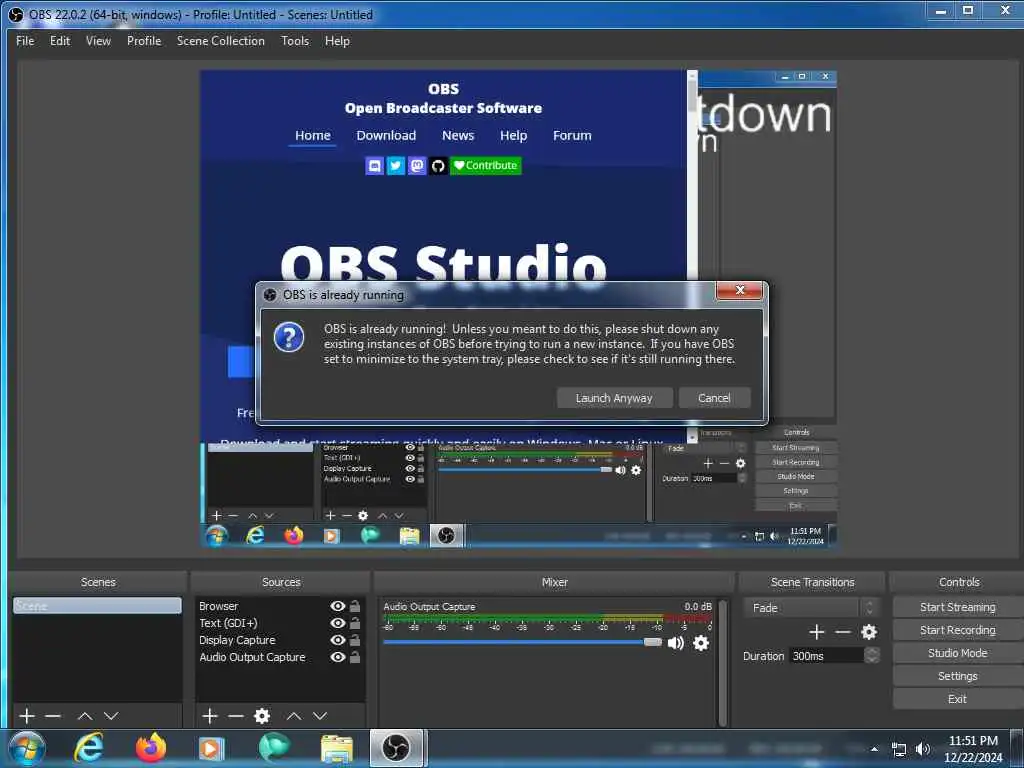Click the green Contribute button in preview
The image size is (1024, 768).
(x=486, y=165)
